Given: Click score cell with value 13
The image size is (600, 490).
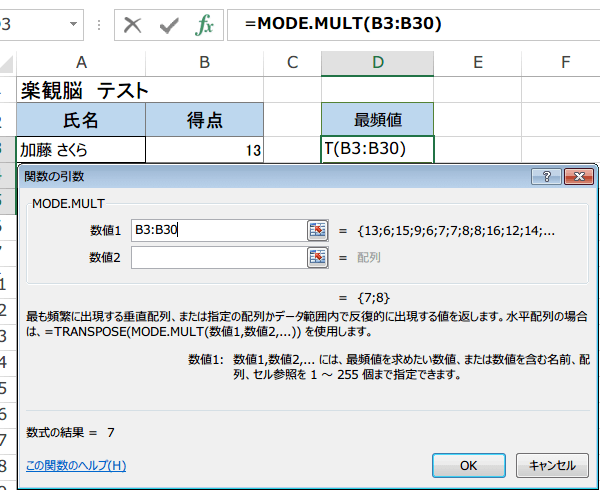Looking at the screenshot, I should (205, 150).
